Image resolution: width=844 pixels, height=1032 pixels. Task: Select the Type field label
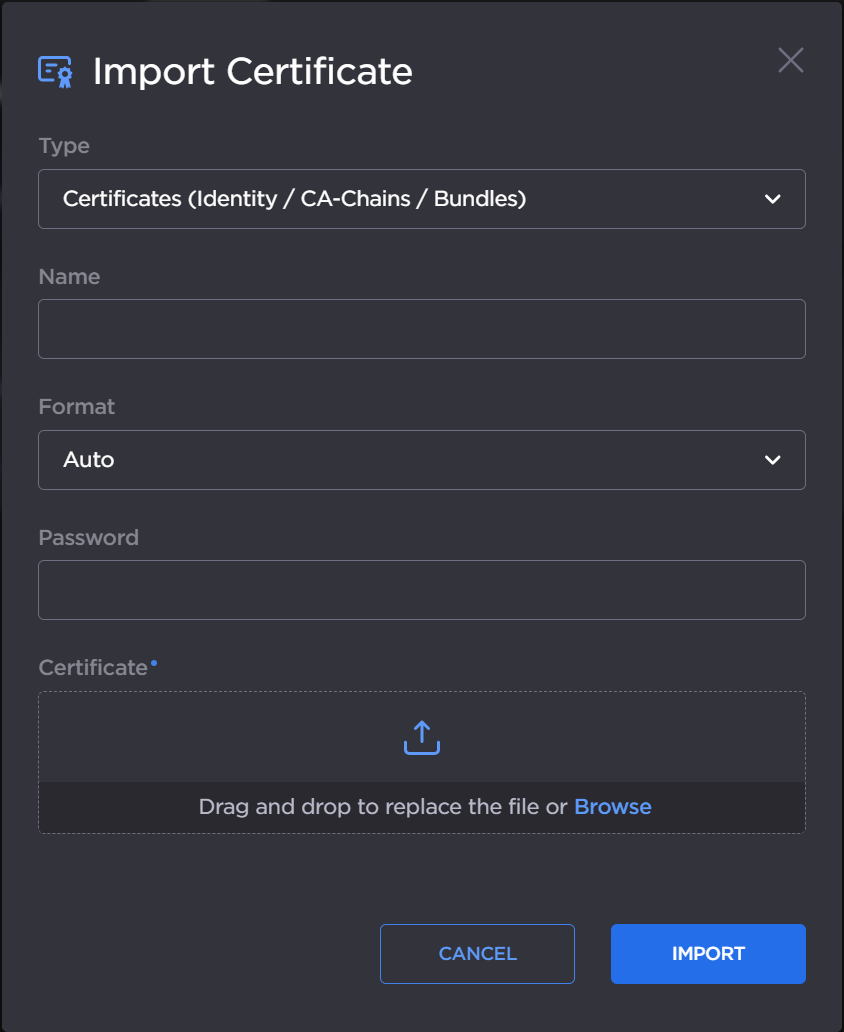63,146
